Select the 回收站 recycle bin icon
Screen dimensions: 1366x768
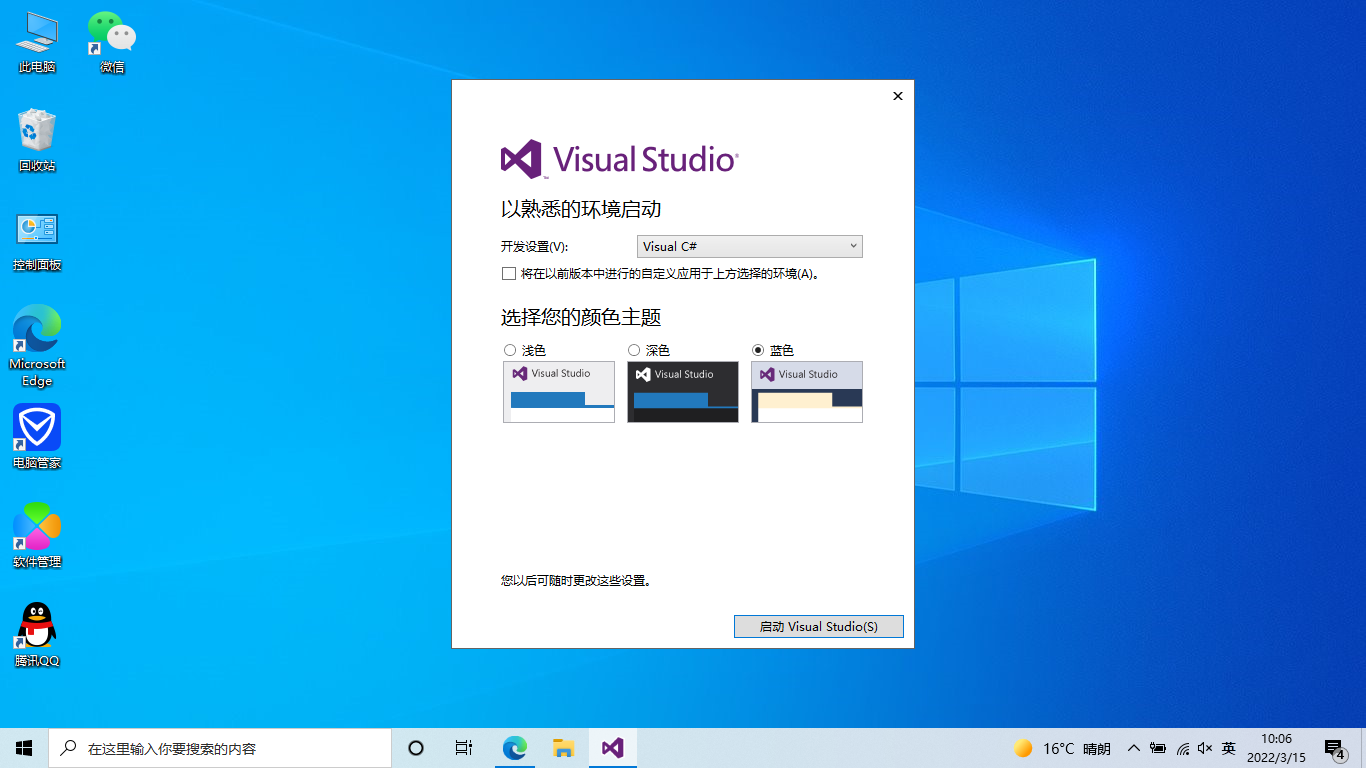pos(37,140)
